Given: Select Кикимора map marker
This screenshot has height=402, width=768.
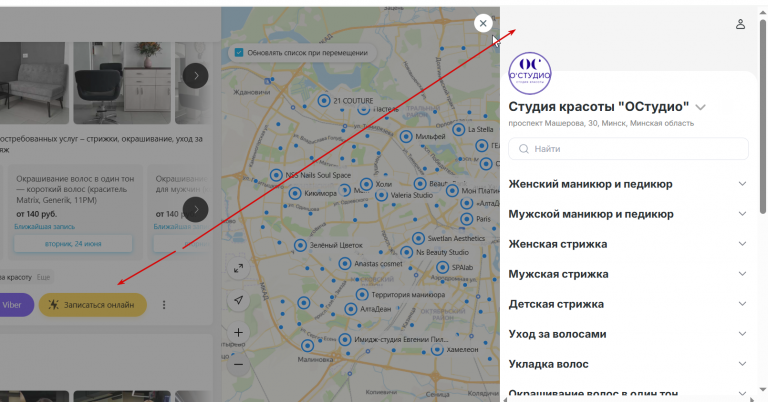Looking at the screenshot, I should point(295,193).
